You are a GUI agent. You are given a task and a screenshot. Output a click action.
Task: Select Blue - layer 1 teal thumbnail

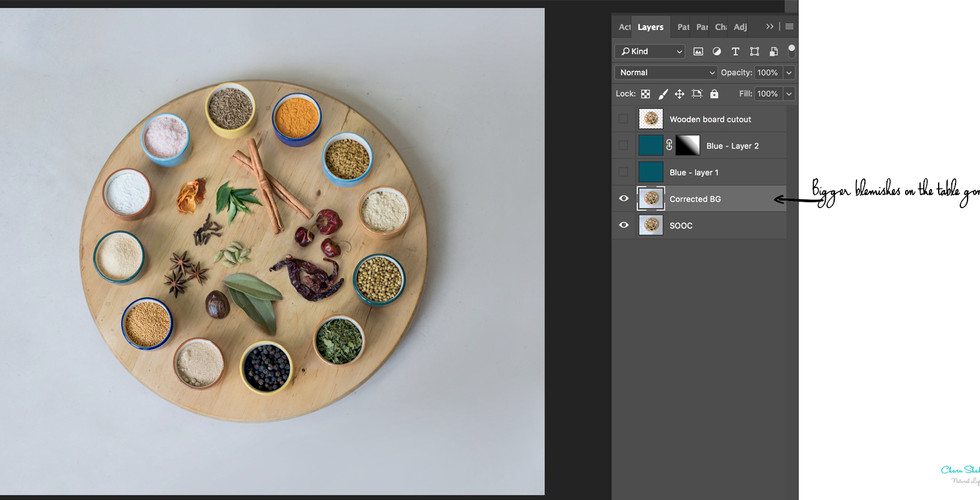pyautogui.click(x=651, y=172)
